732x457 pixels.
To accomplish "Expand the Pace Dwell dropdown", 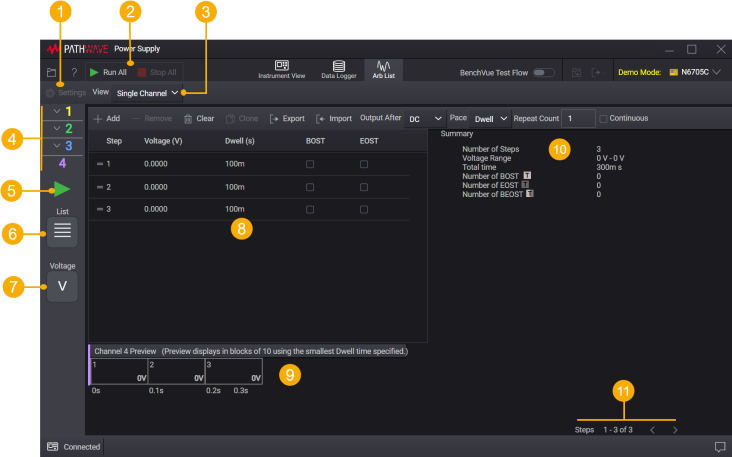I will pos(490,118).
